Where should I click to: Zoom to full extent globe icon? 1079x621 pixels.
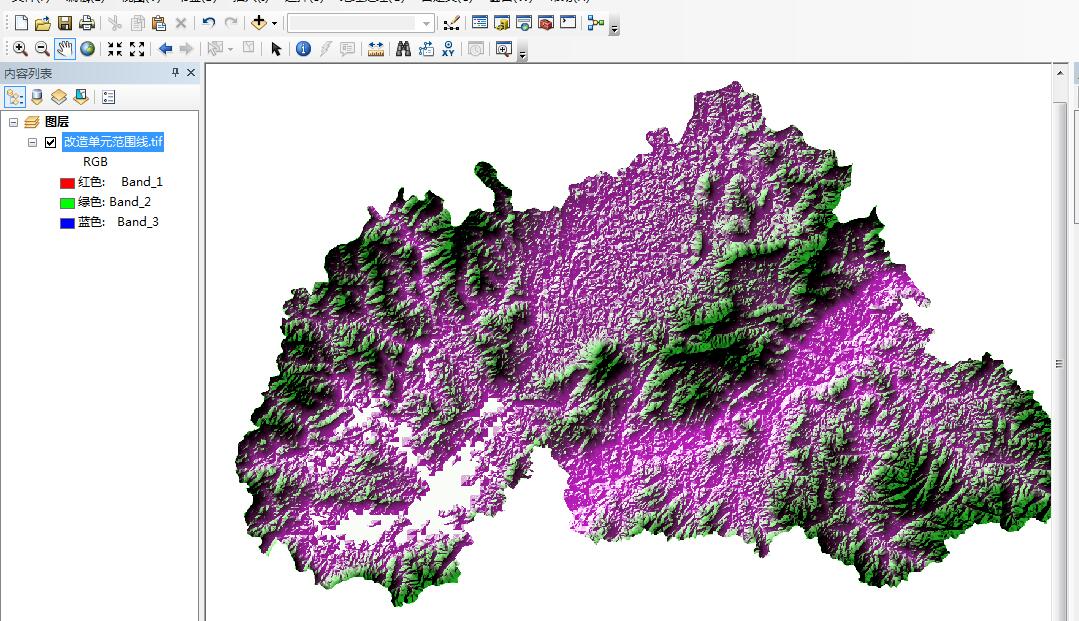coord(88,49)
